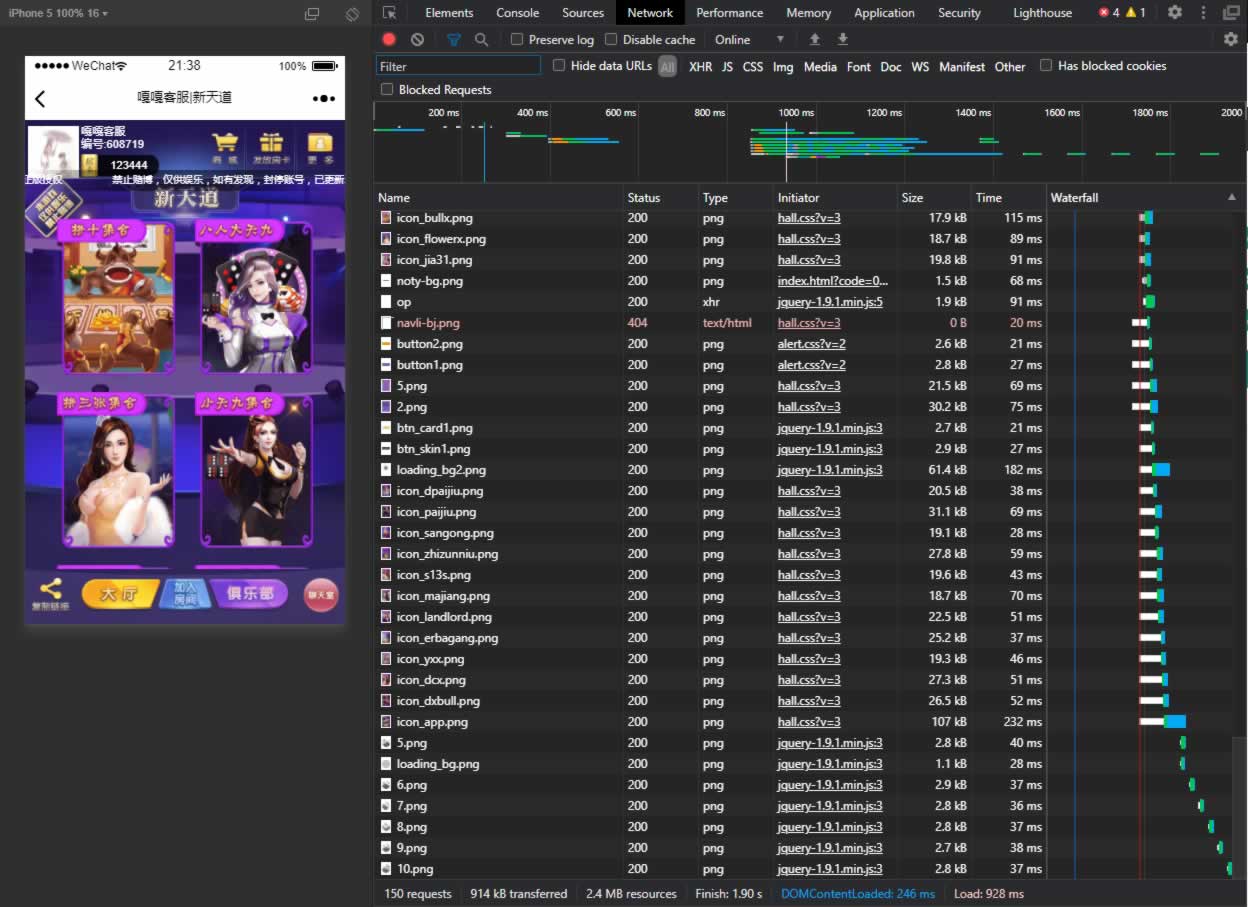The image size is (1248, 907).
Task: Rotate the device screen orientation
Action: click(x=352, y=14)
